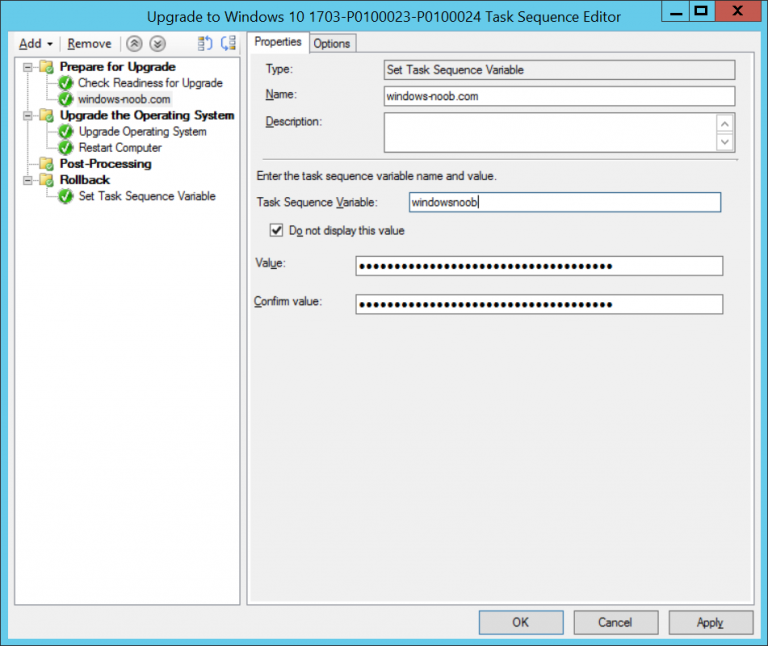Viewport: 768px width, 646px height.
Task: Click the move step up arrow icon
Action: coord(134,44)
